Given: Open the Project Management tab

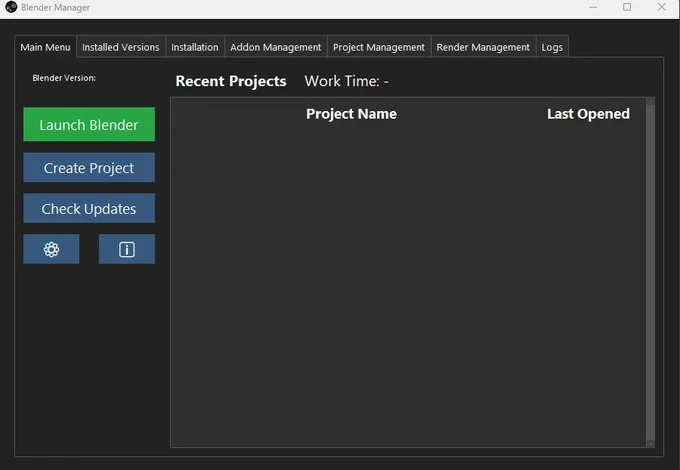Looking at the screenshot, I should click(379, 47).
